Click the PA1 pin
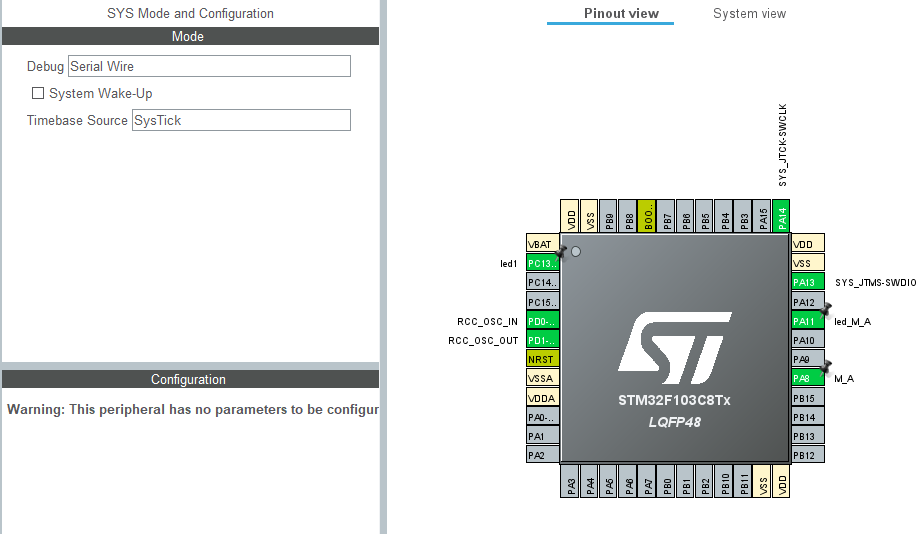The height and width of the screenshot is (534, 924). 542,436
